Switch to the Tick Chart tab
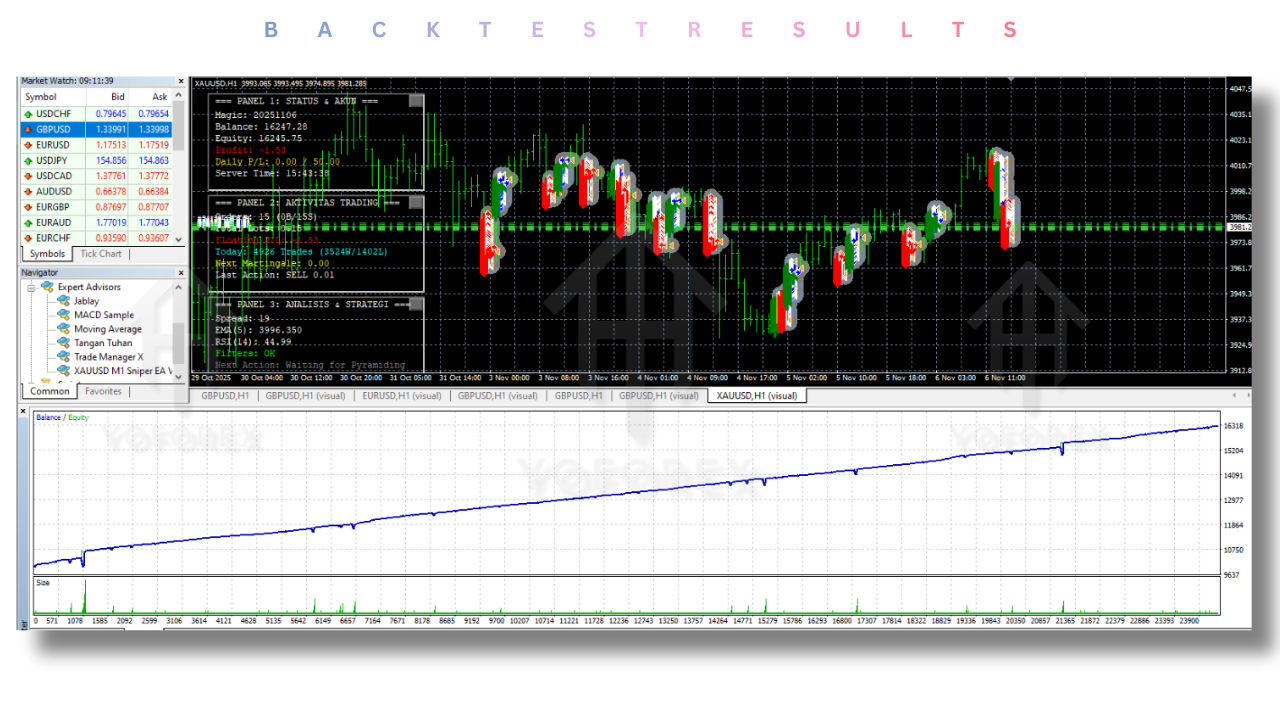This screenshot has width=1280, height=720. coord(100,253)
